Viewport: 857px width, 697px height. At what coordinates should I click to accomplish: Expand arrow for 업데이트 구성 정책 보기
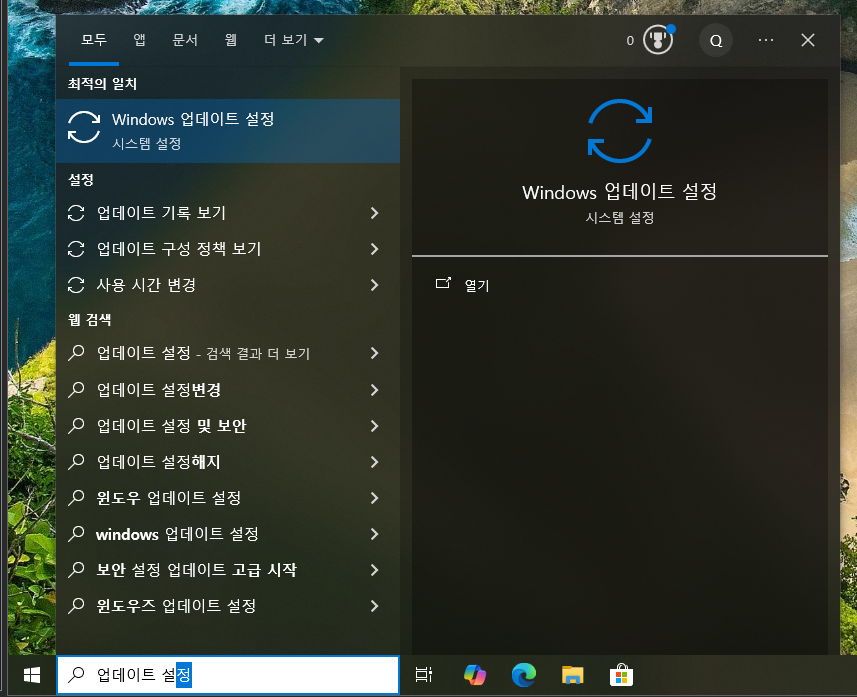[374, 249]
